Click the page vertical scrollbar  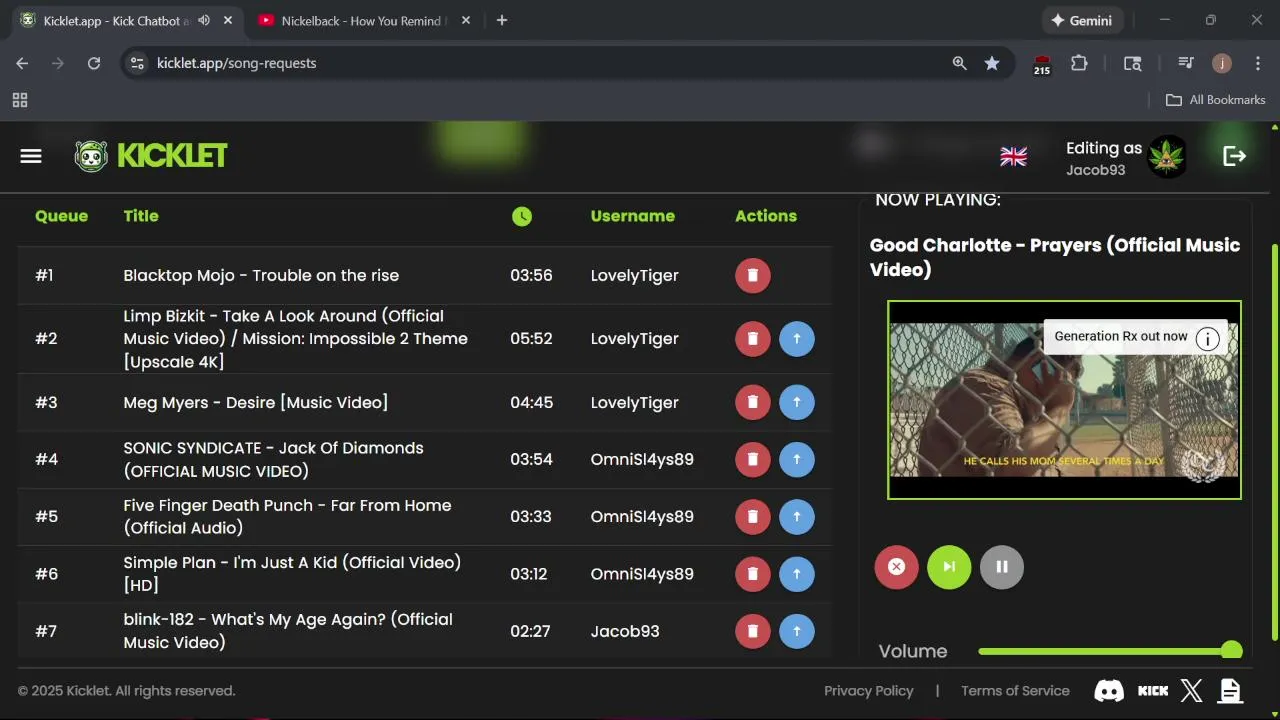[x=1274, y=440]
